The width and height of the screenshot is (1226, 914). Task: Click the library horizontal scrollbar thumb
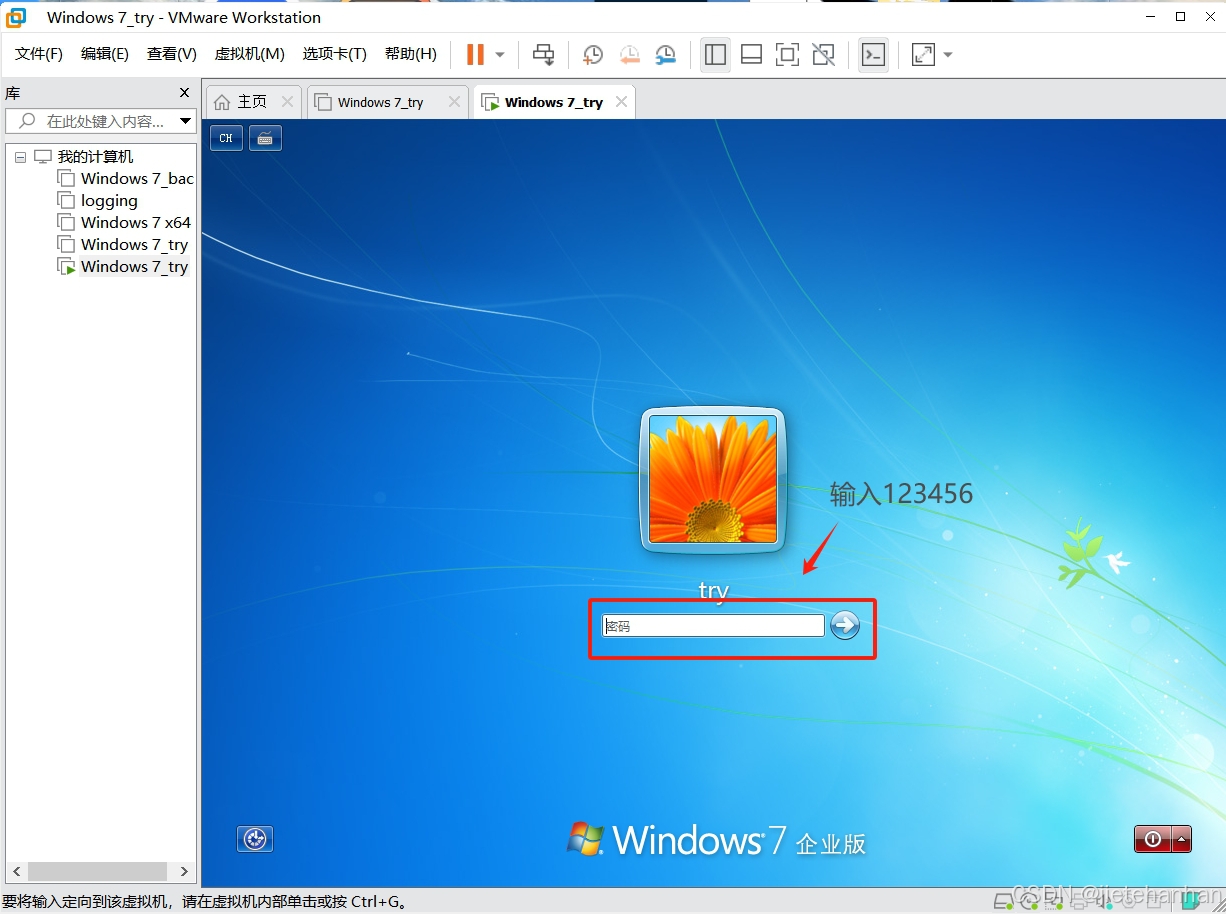click(97, 871)
